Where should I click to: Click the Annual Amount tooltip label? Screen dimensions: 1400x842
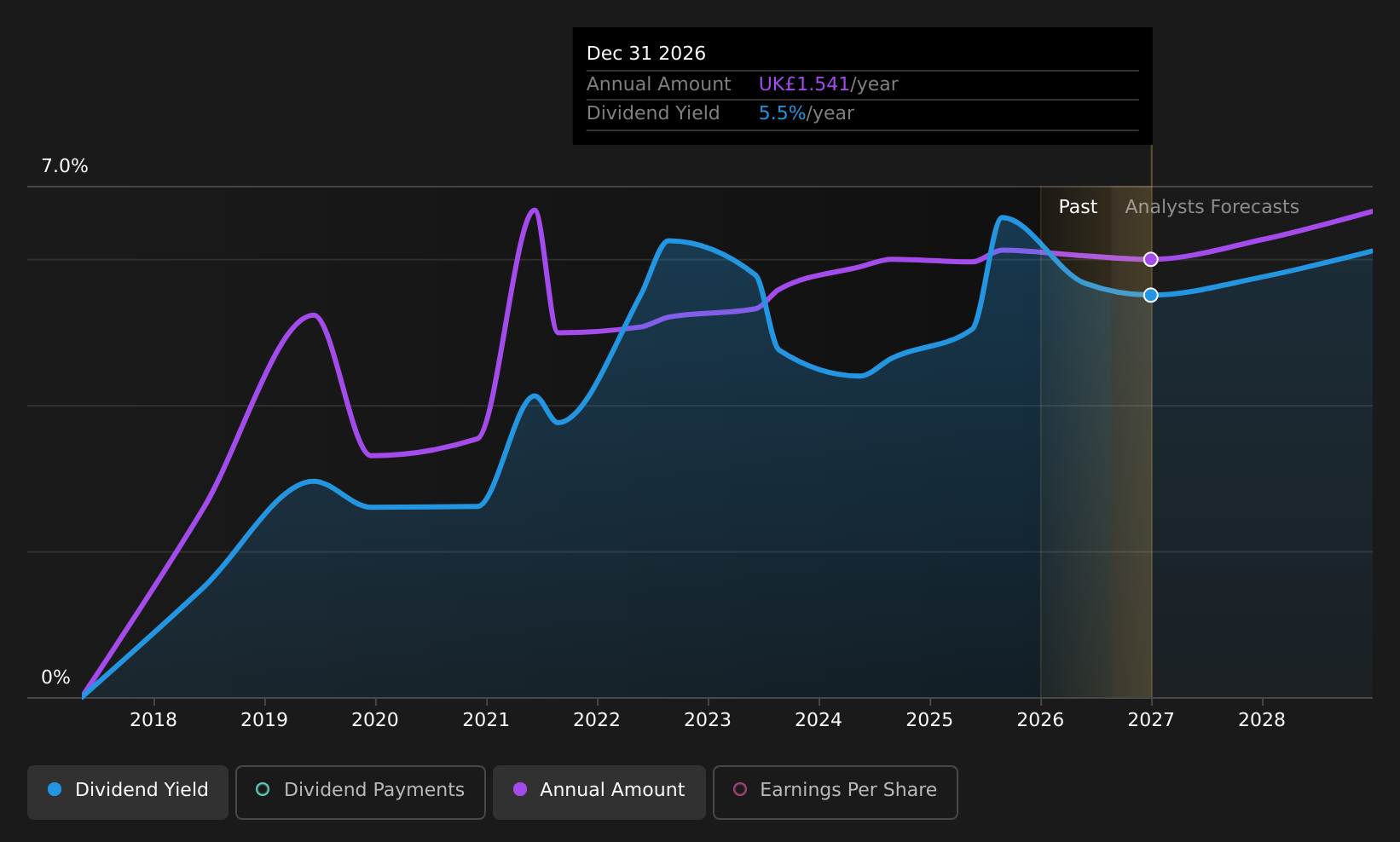(658, 84)
